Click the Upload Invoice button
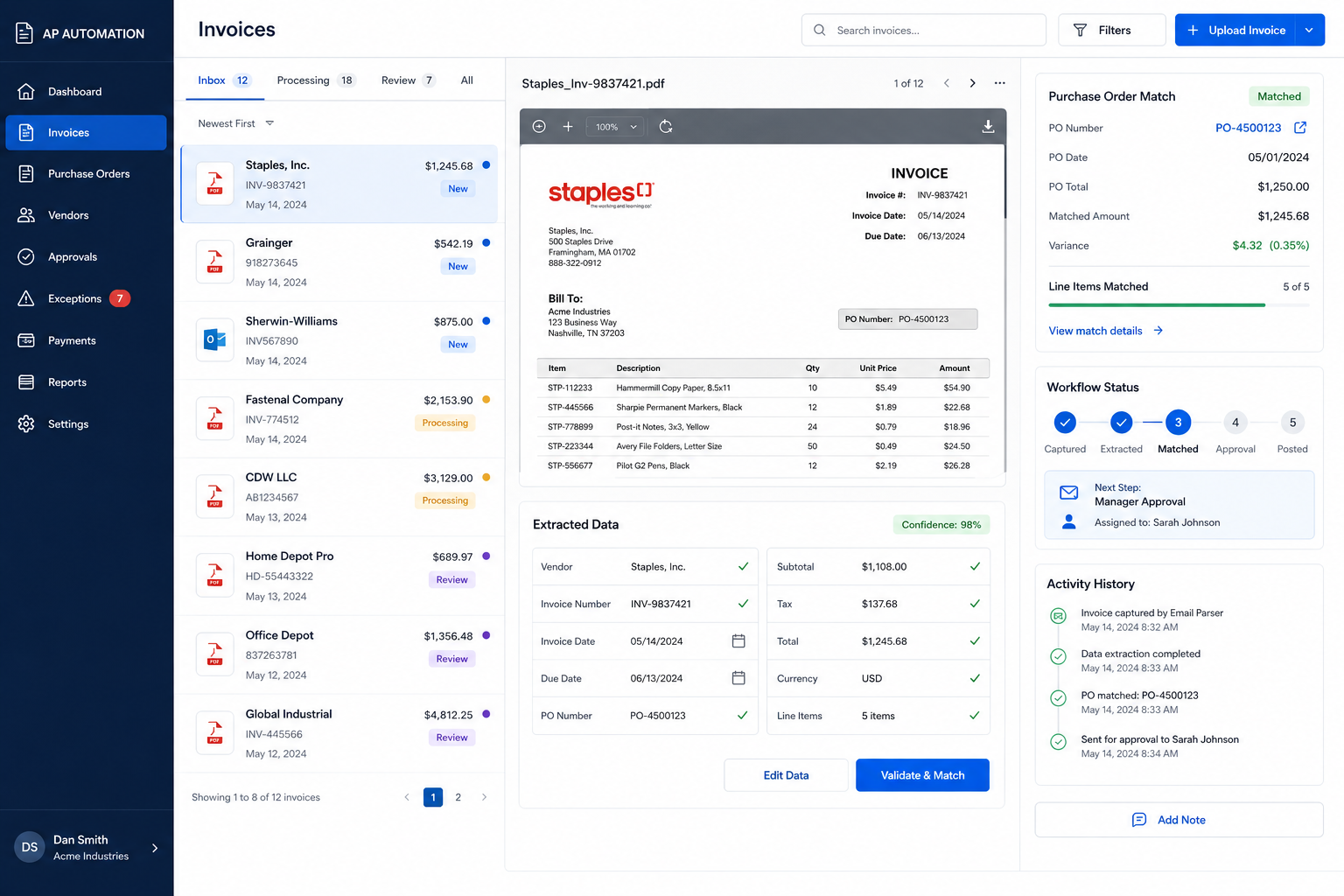 [x=1235, y=30]
